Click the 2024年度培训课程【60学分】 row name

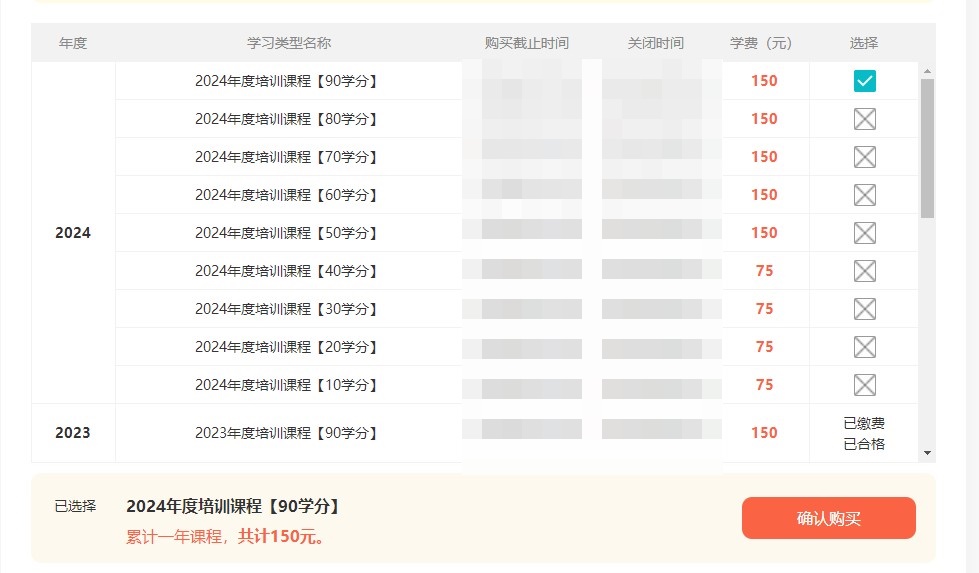(x=288, y=195)
